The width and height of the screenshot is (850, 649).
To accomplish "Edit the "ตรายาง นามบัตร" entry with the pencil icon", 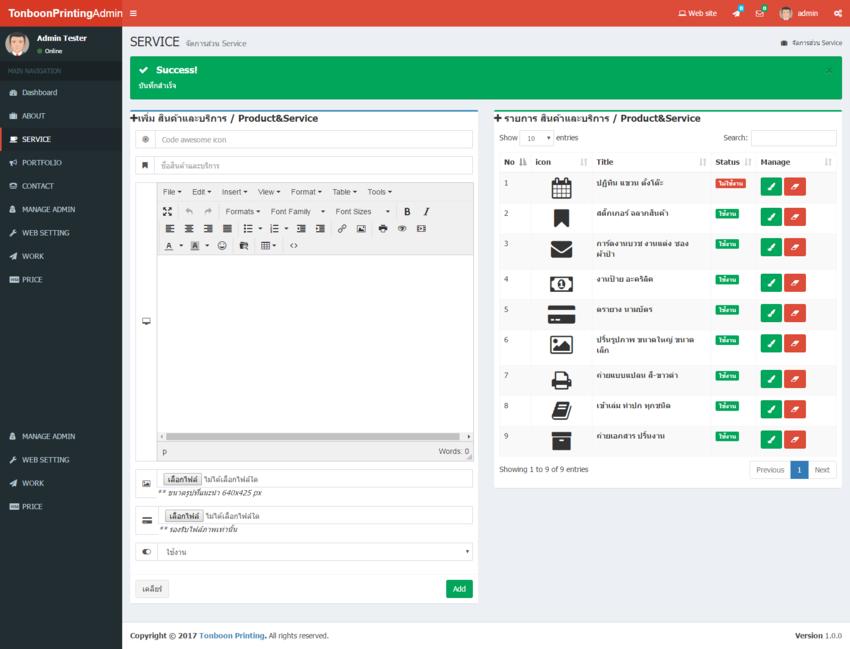I will (770, 311).
